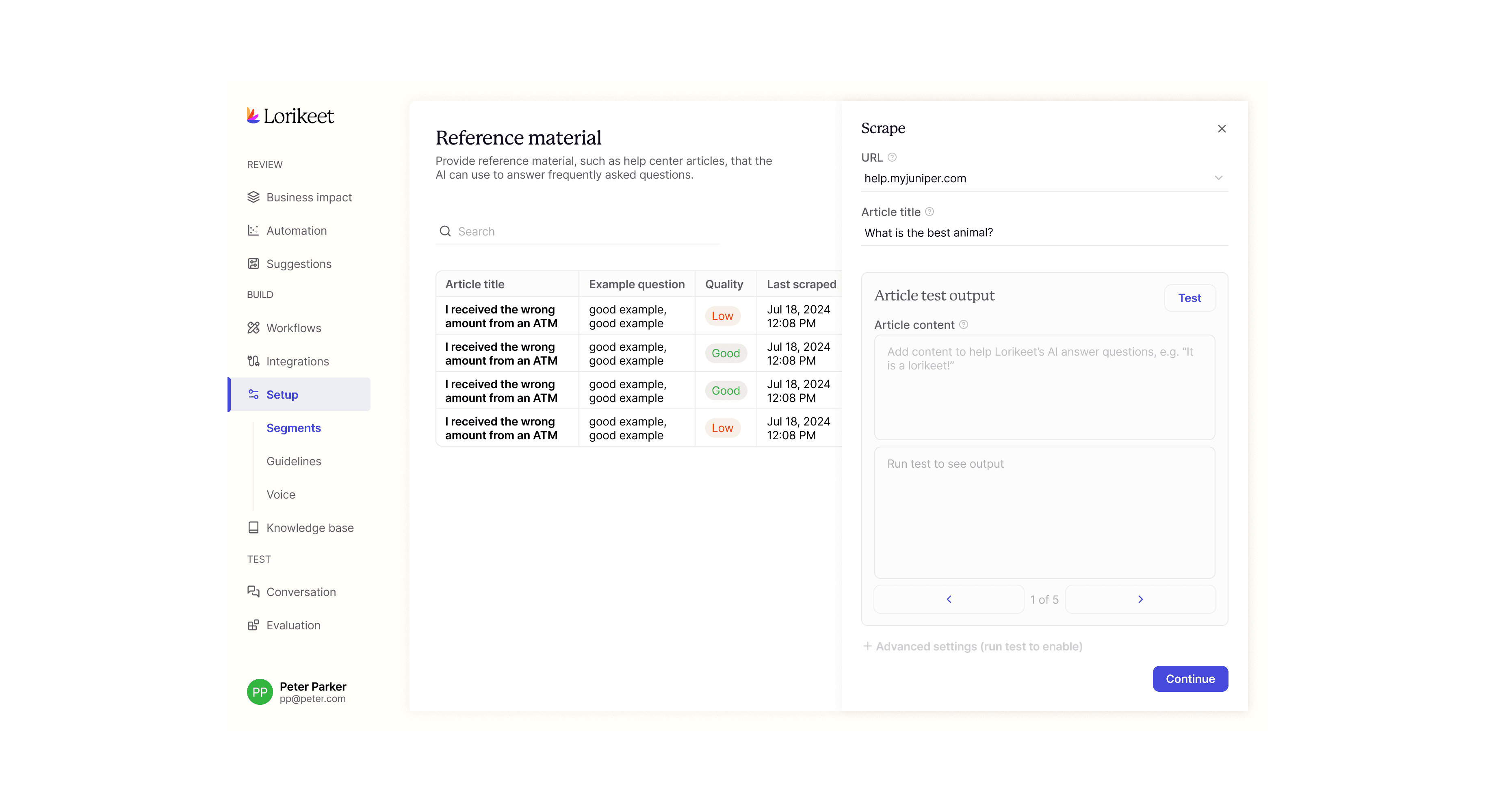The height and width of the screenshot is (812, 1495).
Task: Expand the URL dropdown chevron
Action: (x=1218, y=178)
